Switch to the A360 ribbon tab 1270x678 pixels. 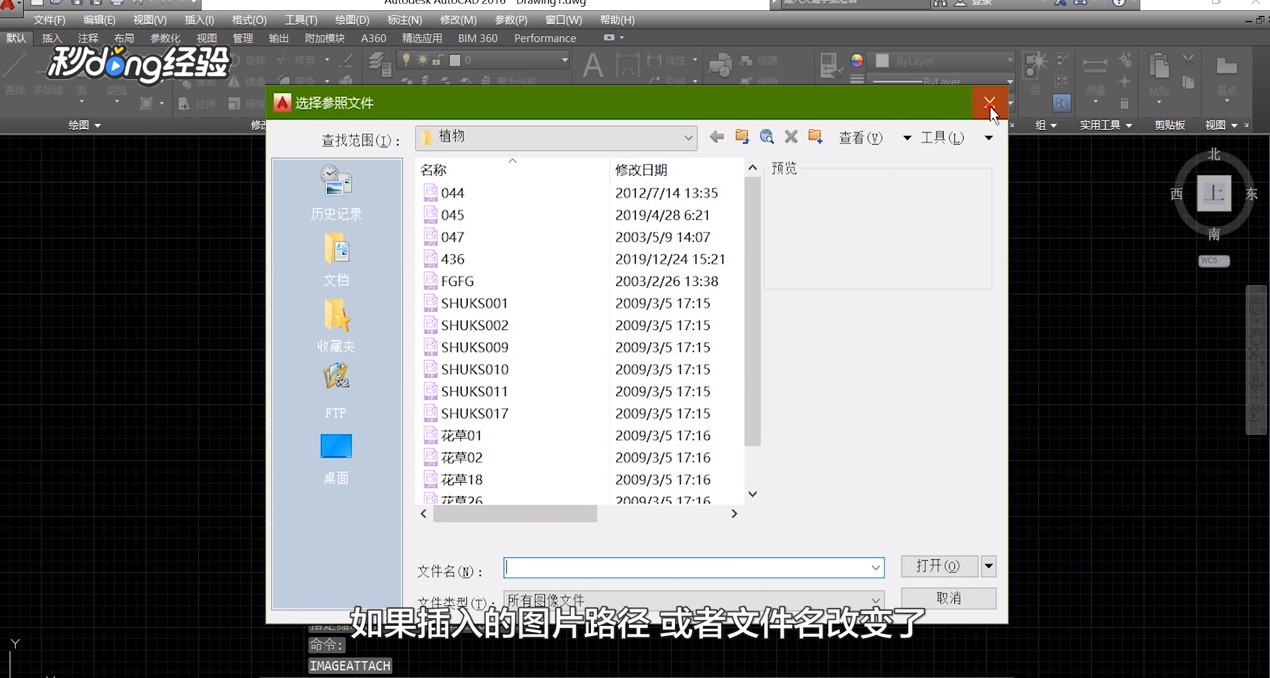coord(373,38)
